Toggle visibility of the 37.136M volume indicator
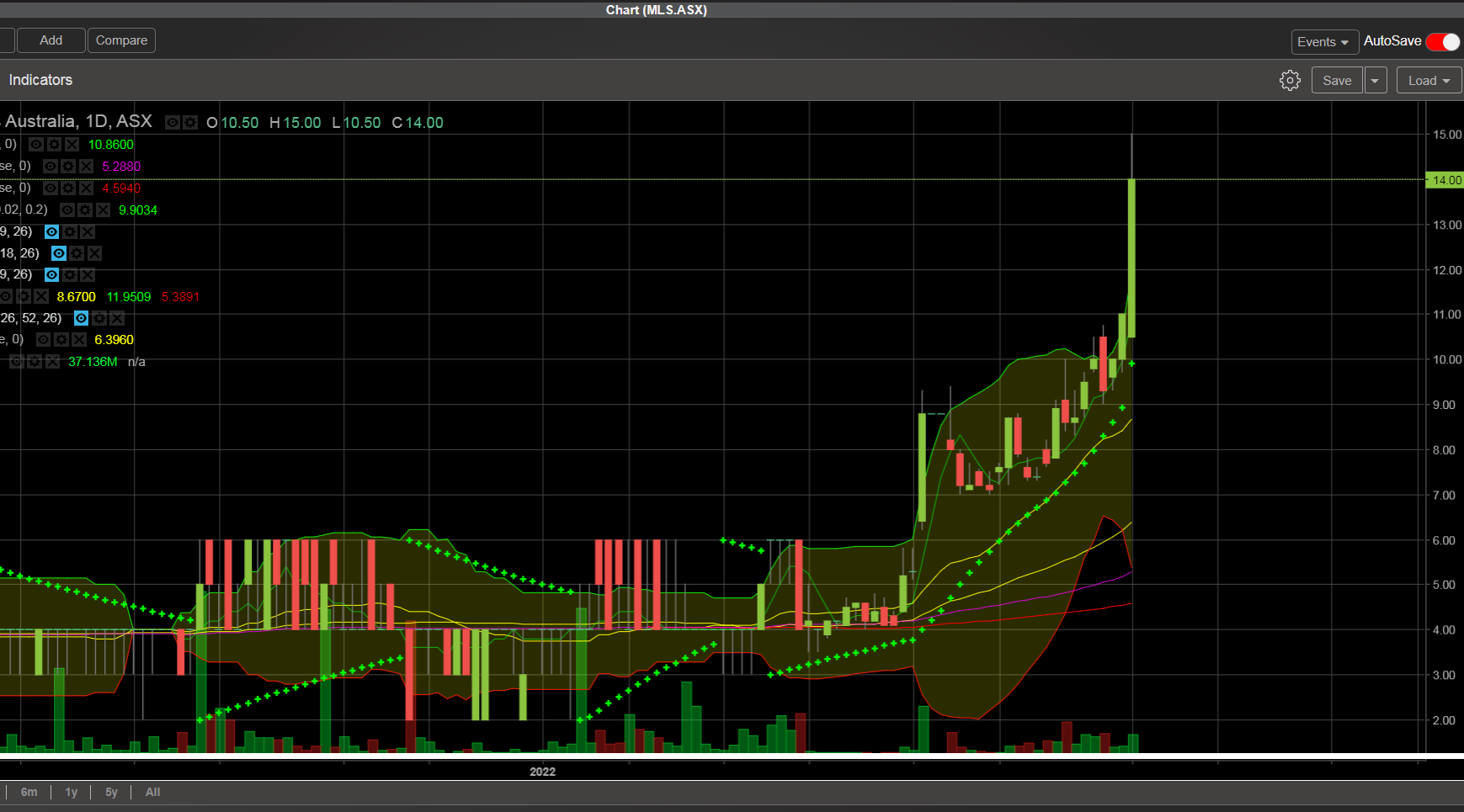The image size is (1464, 812). click(17, 362)
